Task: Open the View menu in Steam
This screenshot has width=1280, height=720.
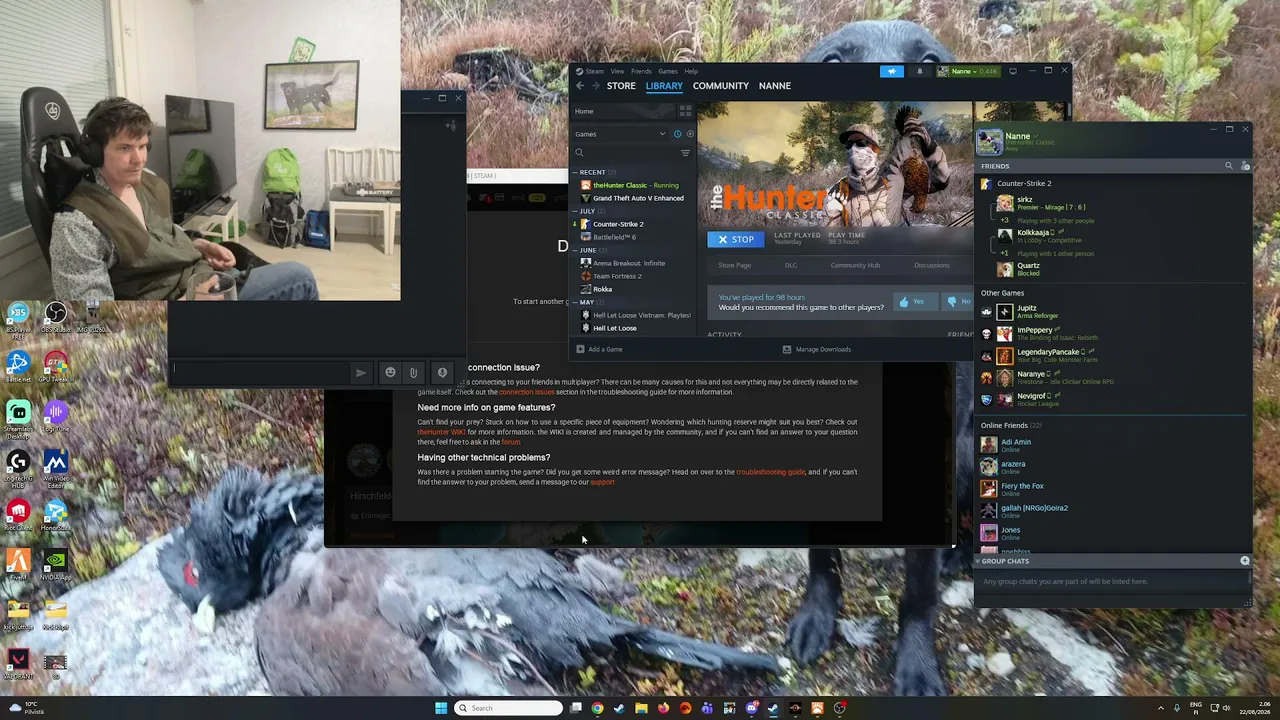Action: click(617, 71)
